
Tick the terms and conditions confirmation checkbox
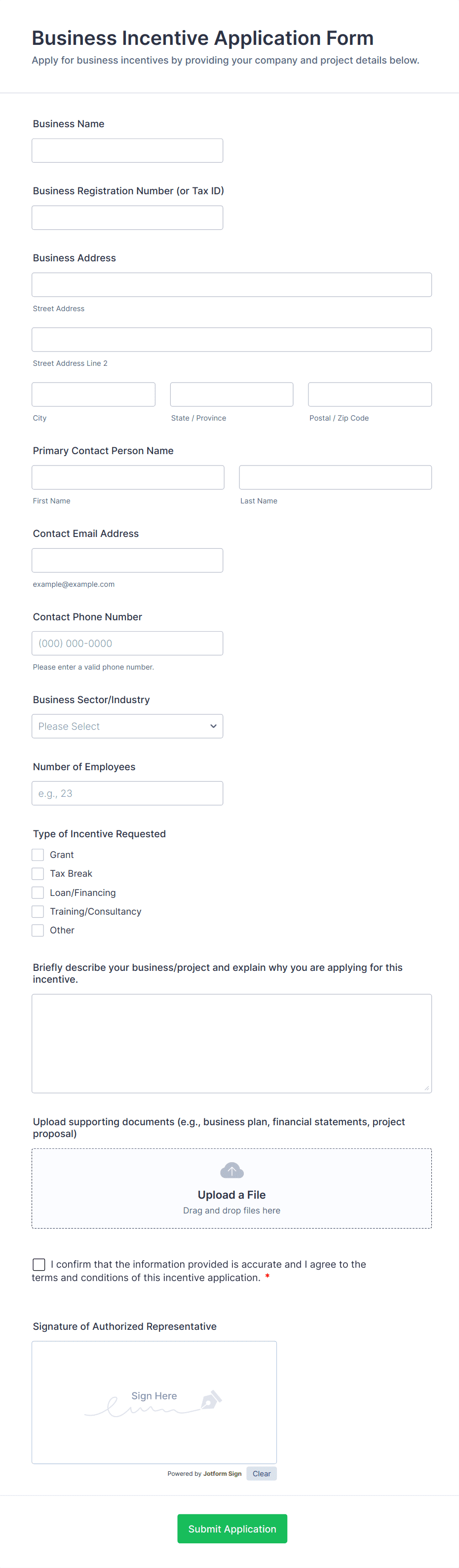[39, 1264]
